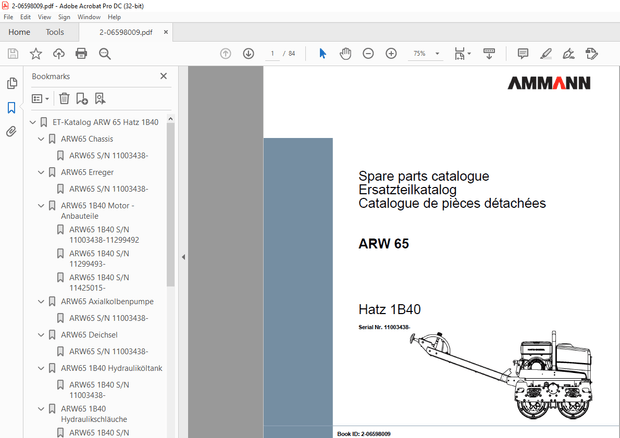Screen dimensions: 620x438
Task: Click the page number input field
Action: 272,53
